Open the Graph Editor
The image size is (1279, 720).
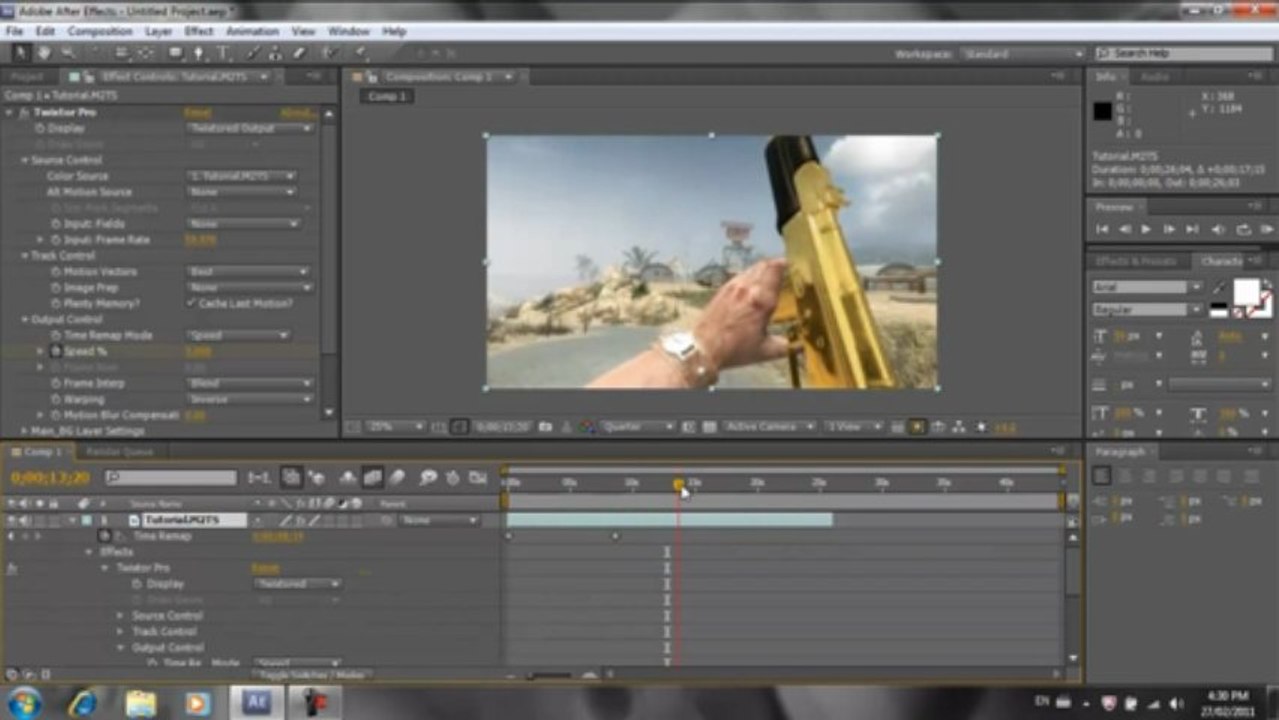[x=478, y=478]
